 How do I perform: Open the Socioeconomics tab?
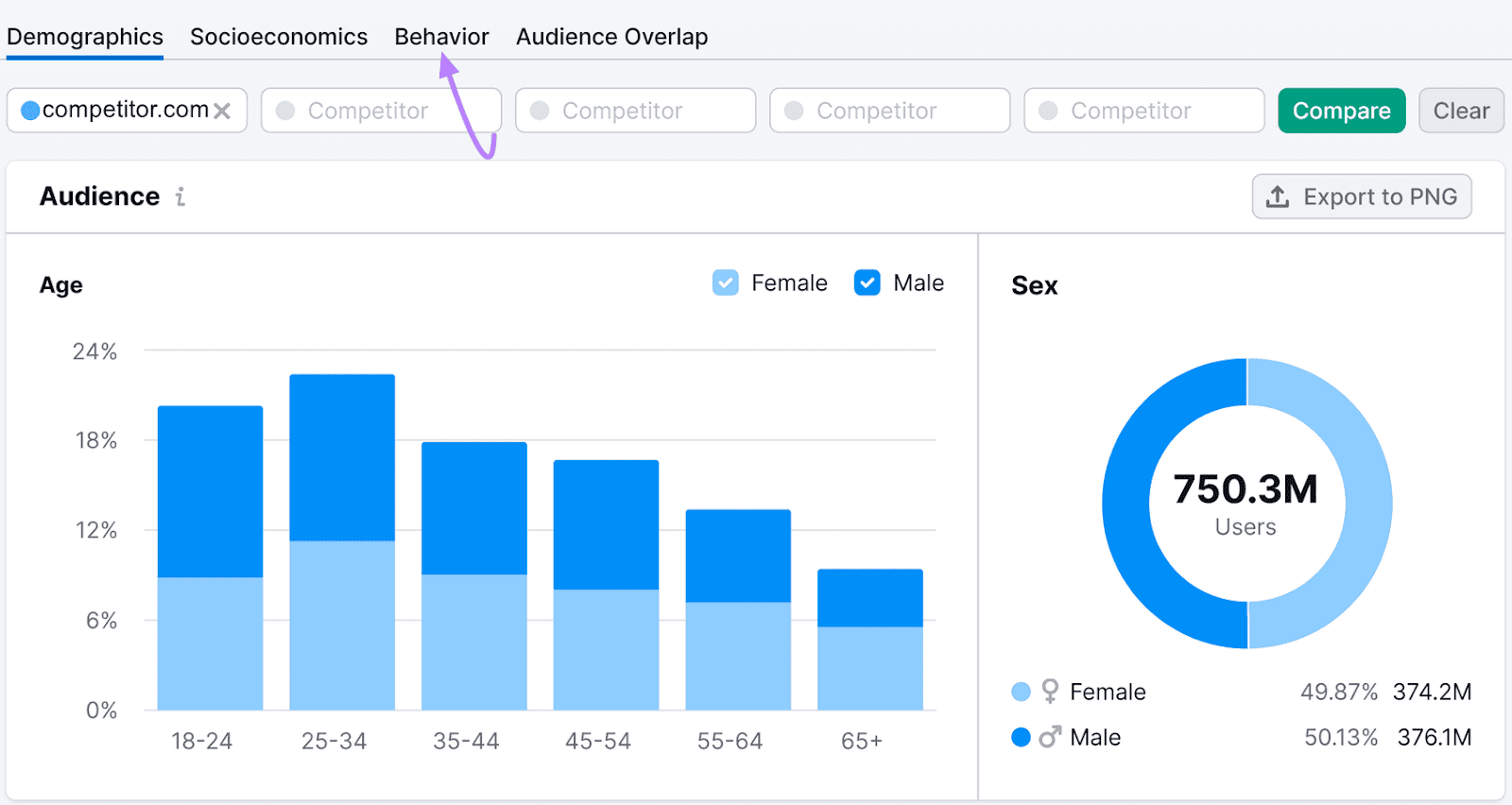(x=279, y=37)
